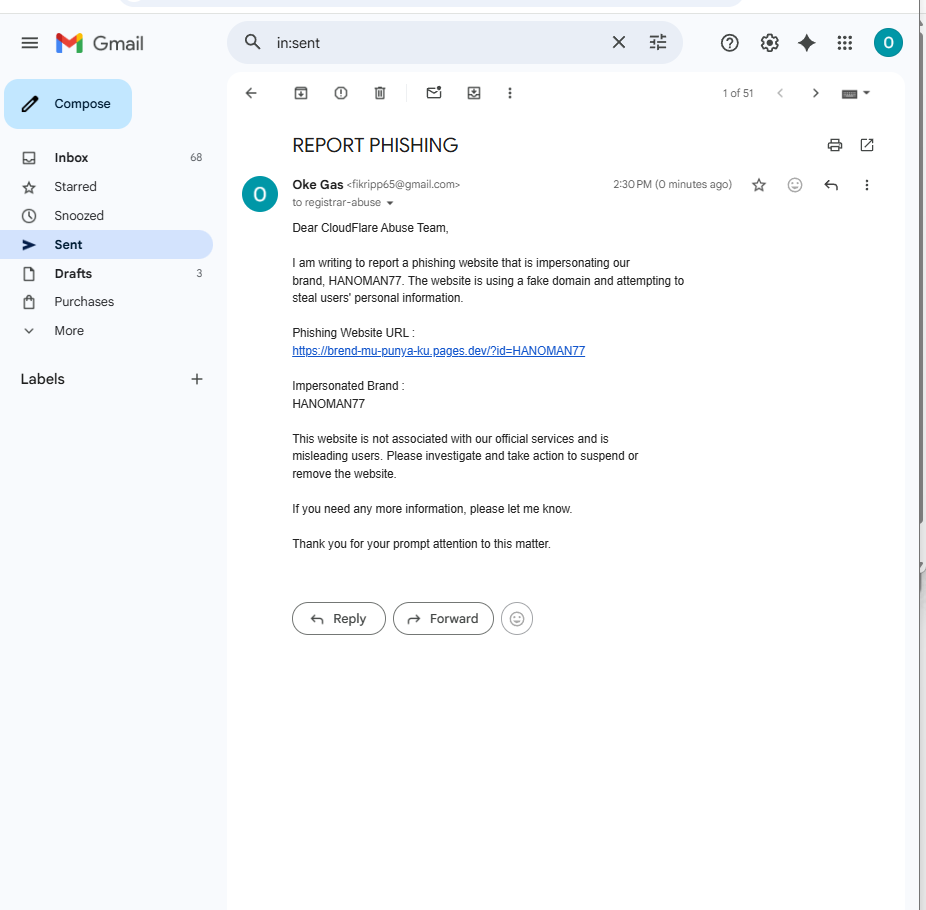The width and height of the screenshot is (926, 910).
Task: Go to the newer conversation arrow
Action: point(780,93)
